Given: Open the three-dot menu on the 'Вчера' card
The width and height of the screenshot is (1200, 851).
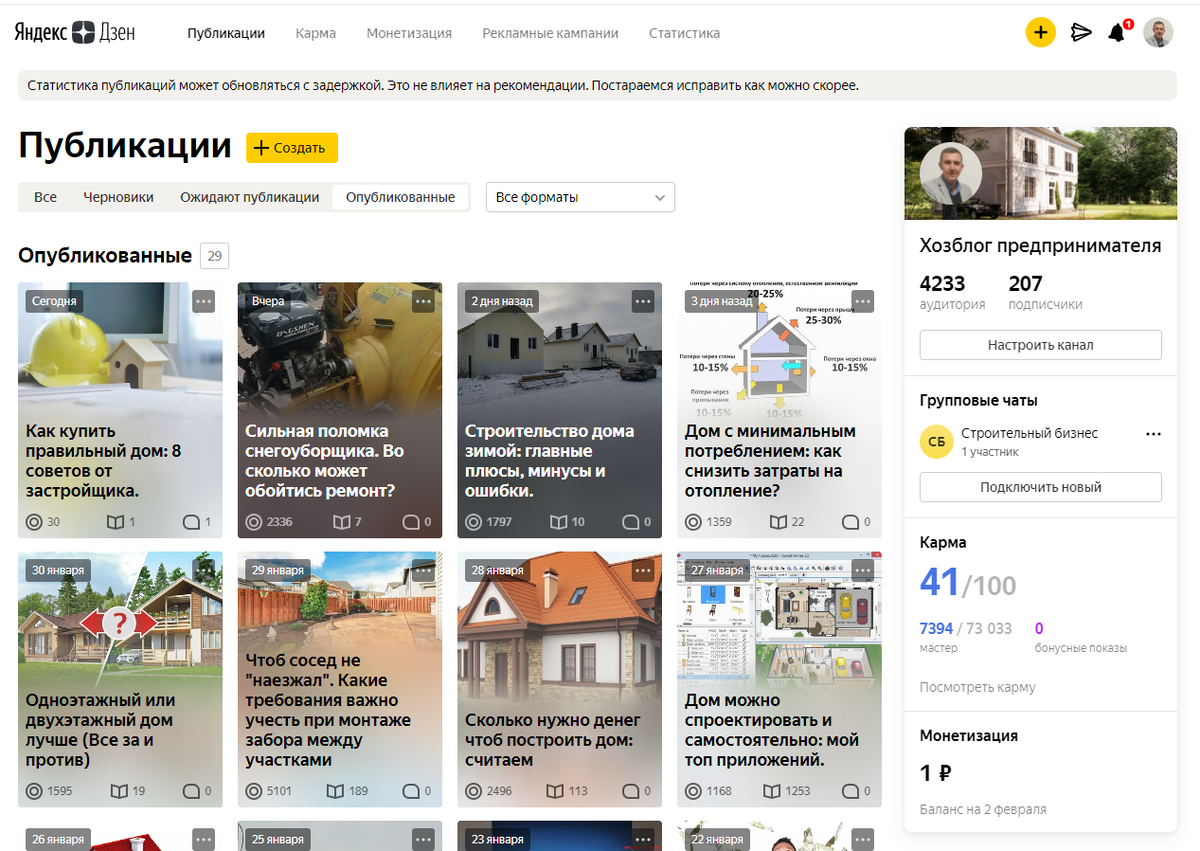Looking at the screenshot, I should [x=423, y=301].
